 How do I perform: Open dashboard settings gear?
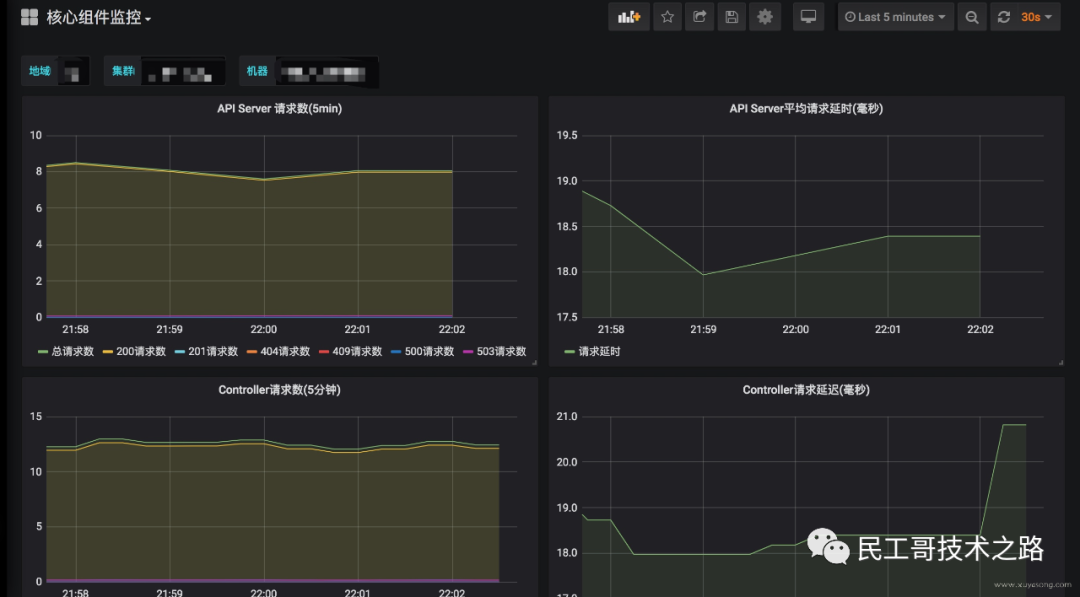(x=765, y=17)
